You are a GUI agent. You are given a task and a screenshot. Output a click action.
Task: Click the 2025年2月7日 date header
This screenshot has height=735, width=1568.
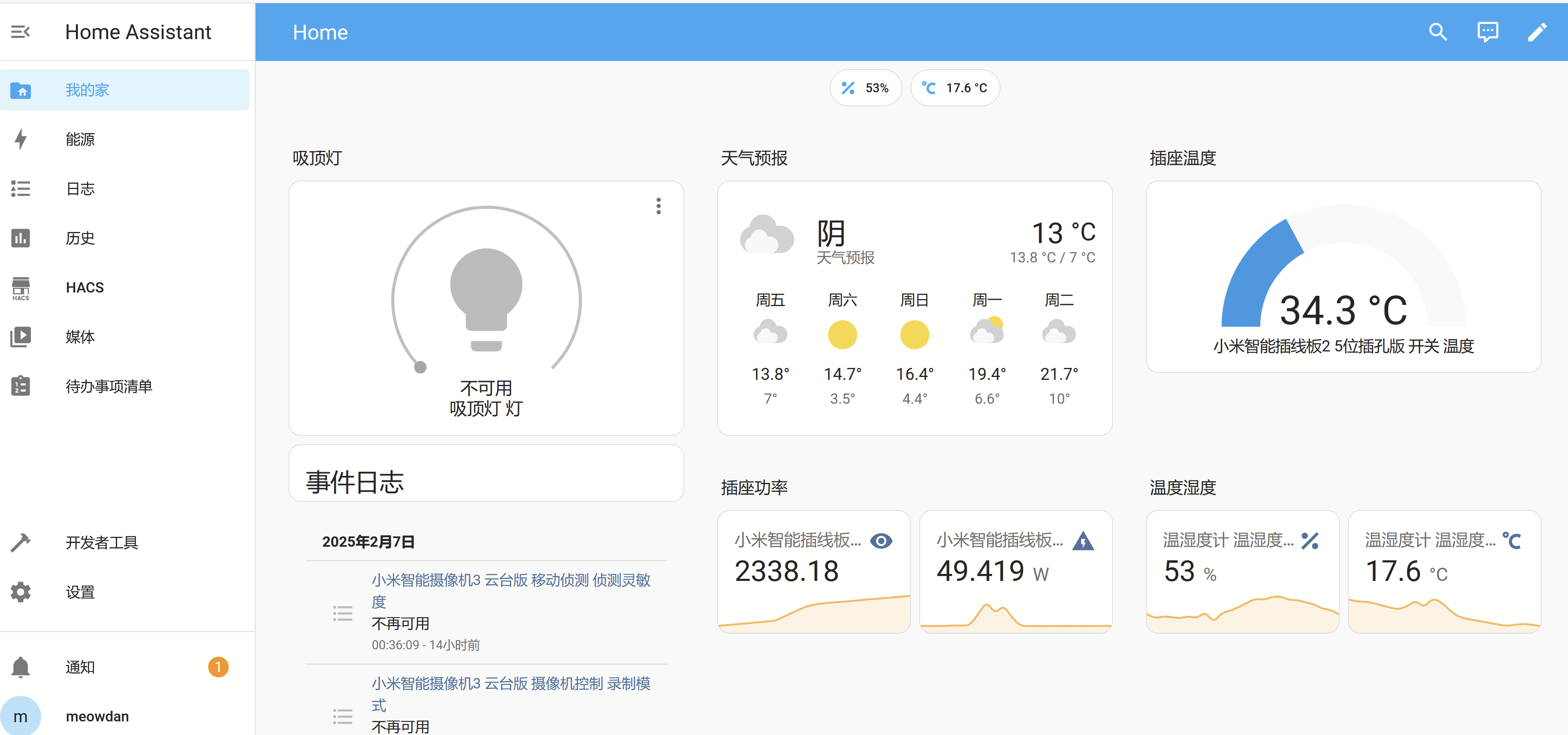(368, 541)
